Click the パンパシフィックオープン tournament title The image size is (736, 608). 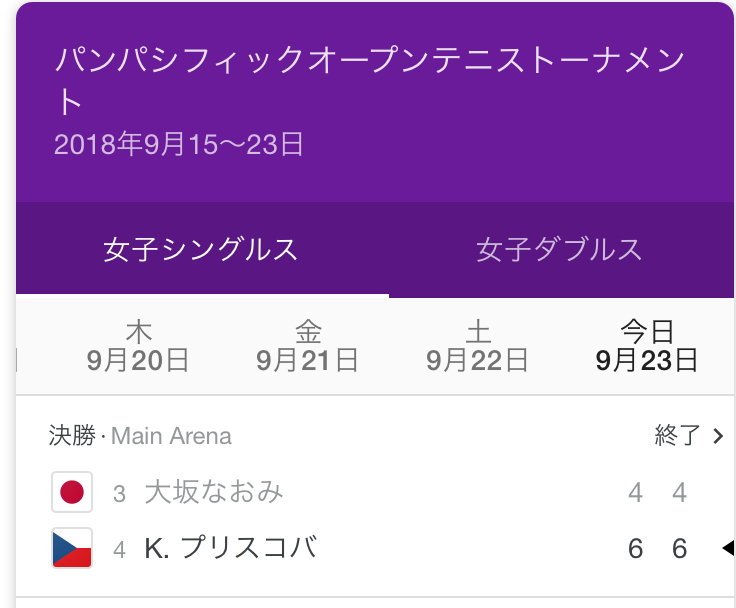(x=370, y=80)
